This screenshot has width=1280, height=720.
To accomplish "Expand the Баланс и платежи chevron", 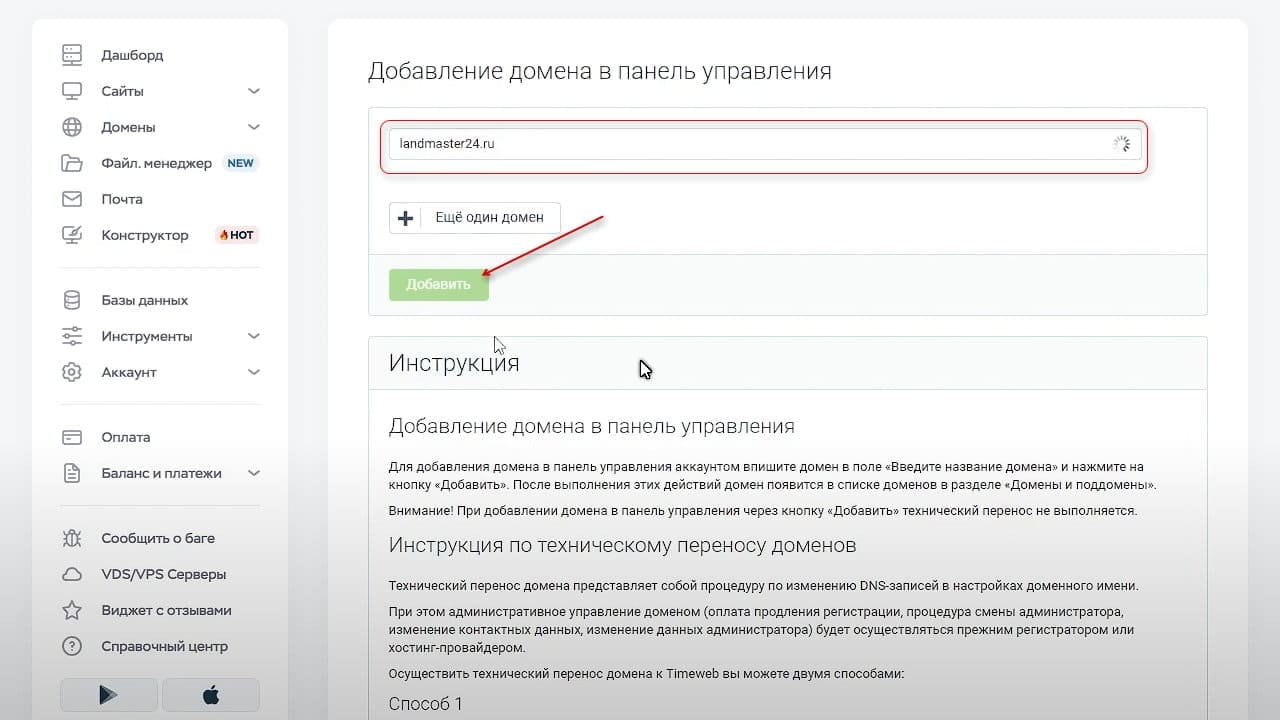I will [254, 473].
